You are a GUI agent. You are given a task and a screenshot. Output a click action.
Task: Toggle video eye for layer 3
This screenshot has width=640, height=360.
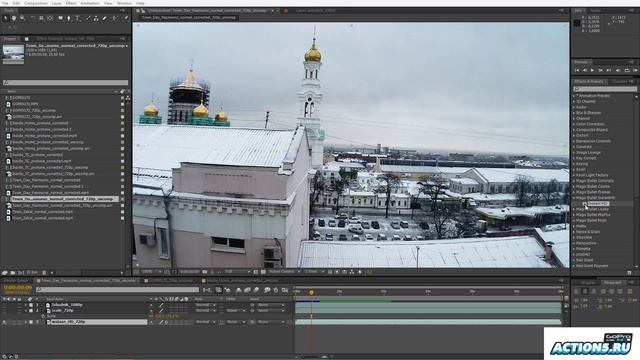pyautogui.click(x=4, y=322)
